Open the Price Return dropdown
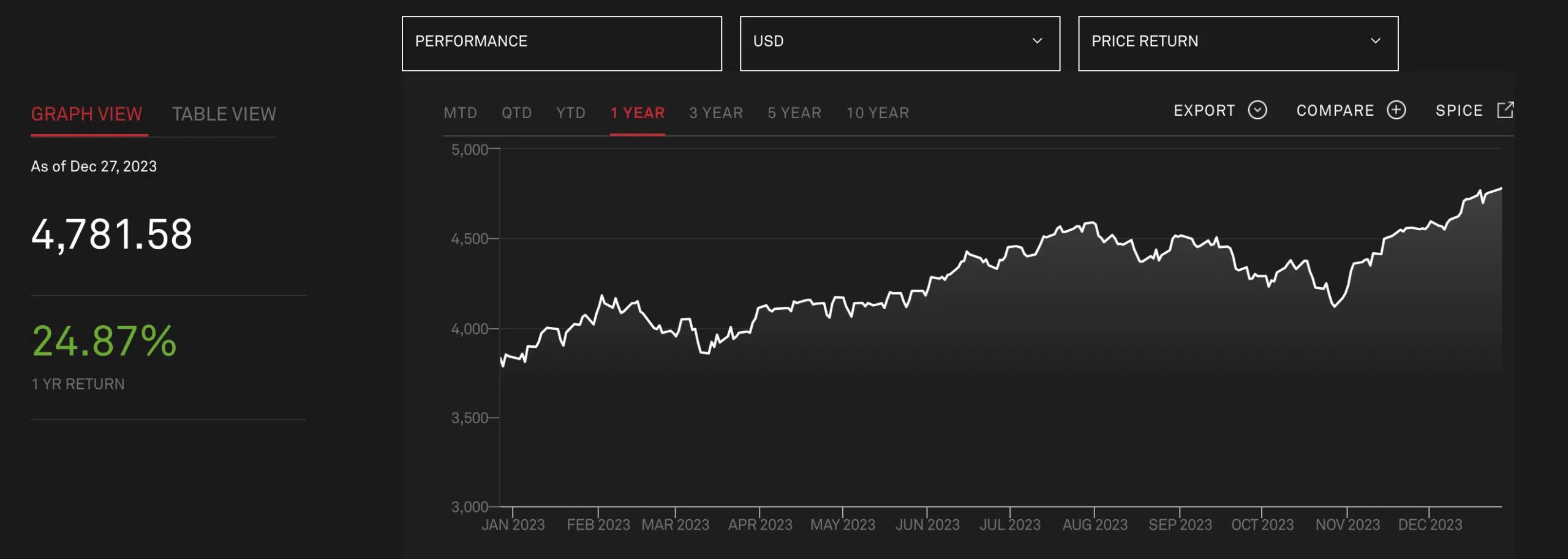The width and height of the screenshot is (1568, 559). [x=1237, y=43]
